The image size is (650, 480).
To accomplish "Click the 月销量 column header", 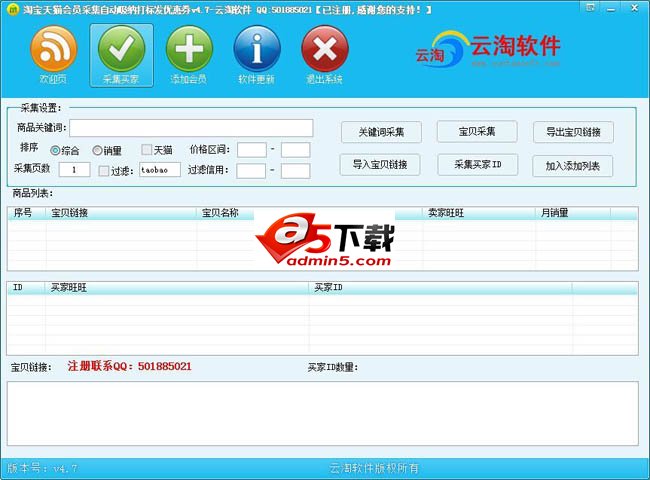I will (x=572, y=213).
